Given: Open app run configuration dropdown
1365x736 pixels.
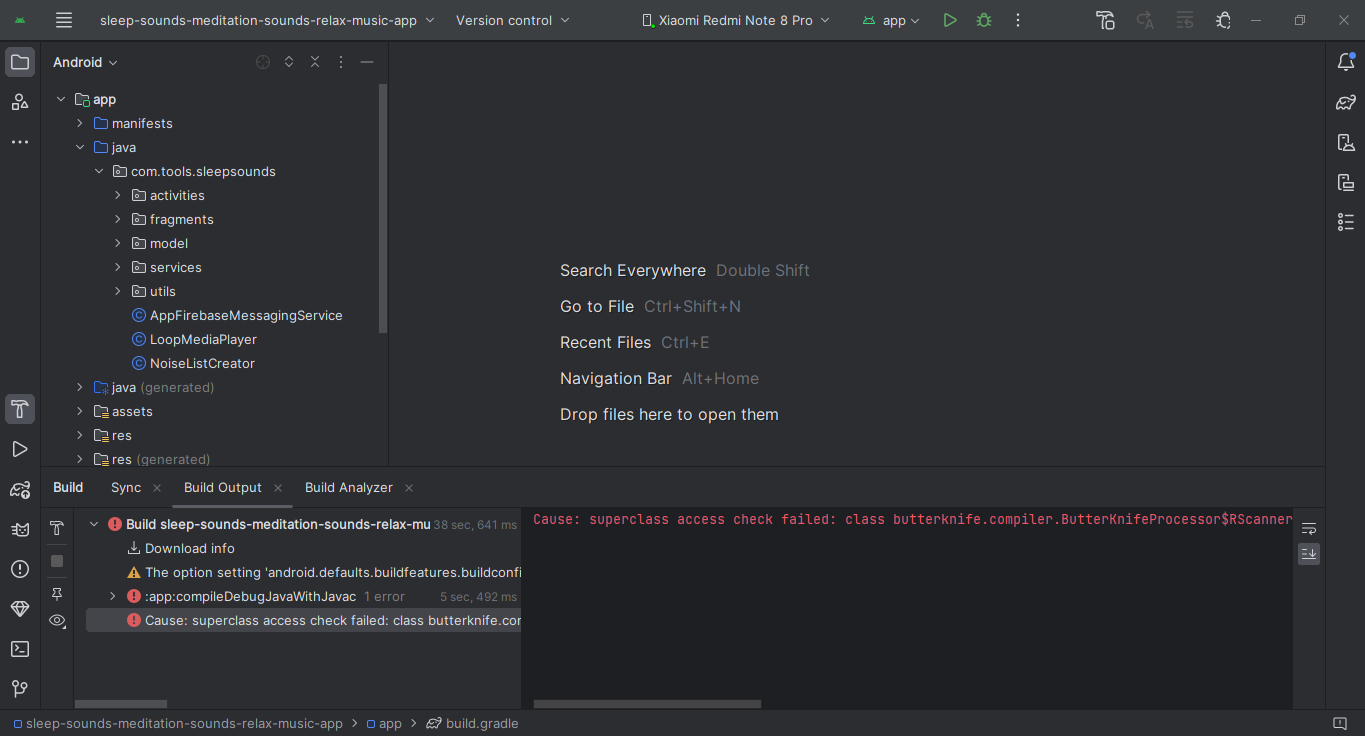Looking at the screenshot, I should [891, 20].
